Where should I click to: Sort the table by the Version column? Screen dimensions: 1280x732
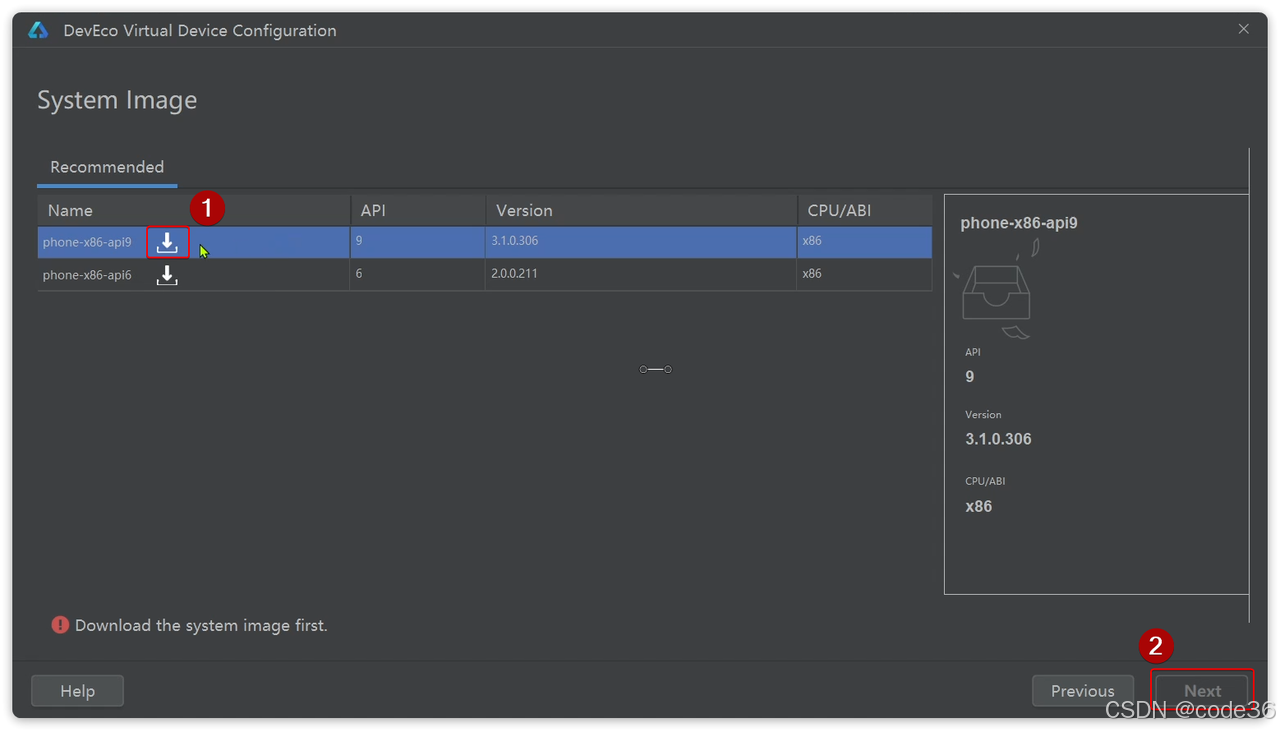[640, 210]
